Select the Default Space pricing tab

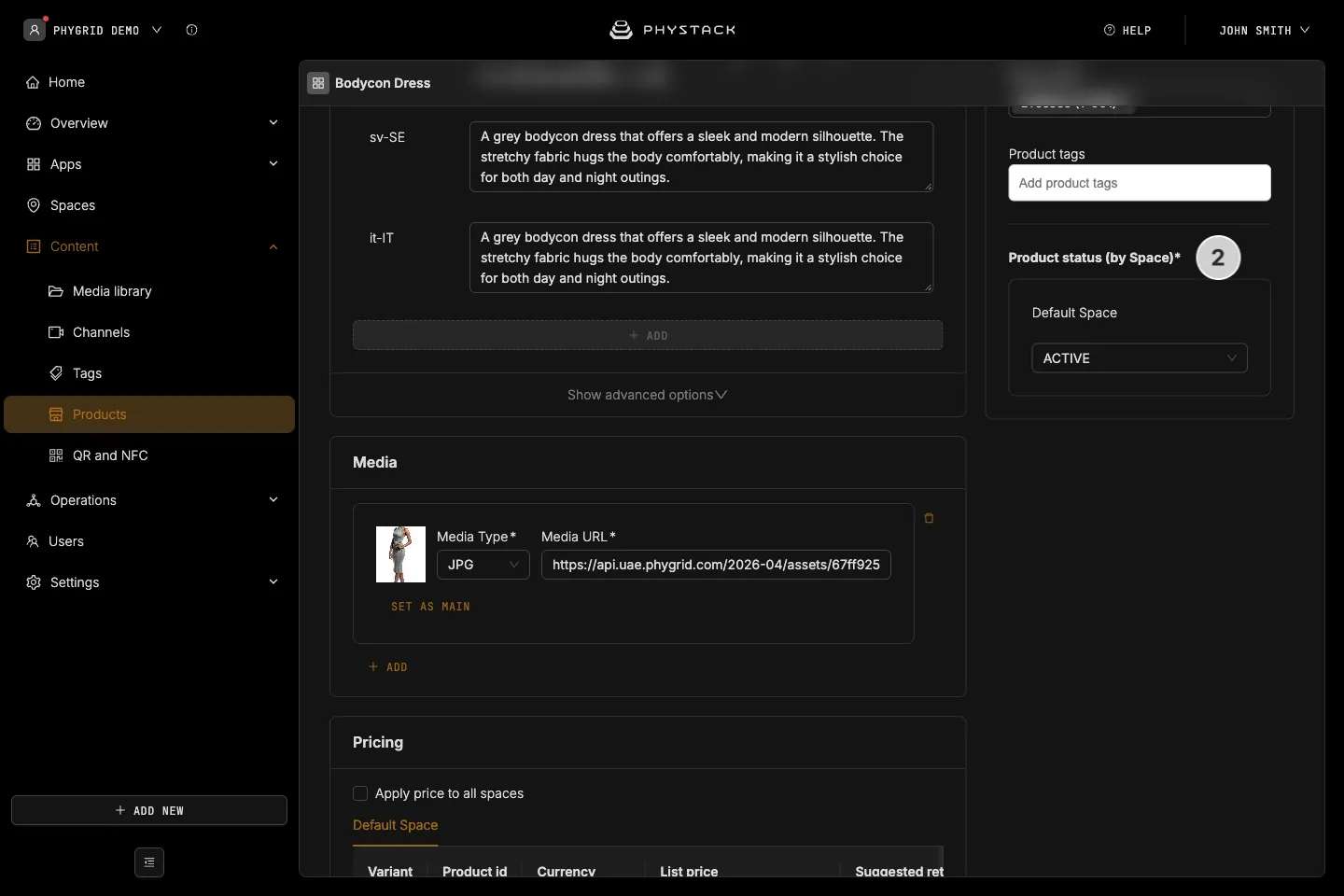395,825
